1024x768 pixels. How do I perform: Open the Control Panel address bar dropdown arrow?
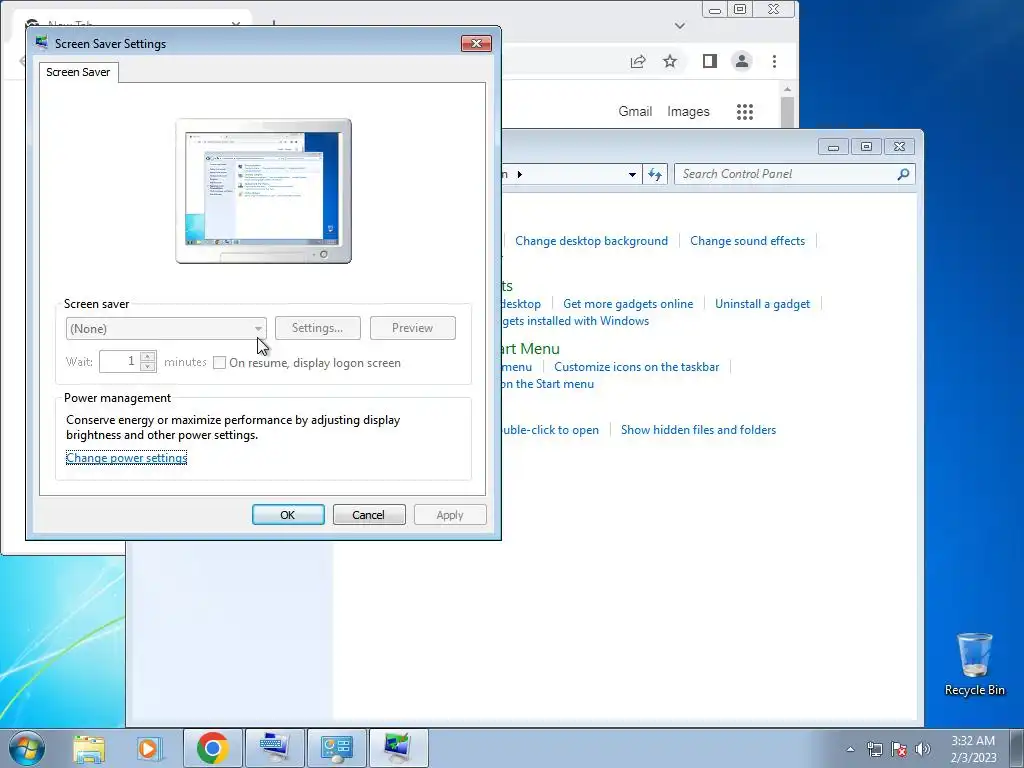pos(632,174)
